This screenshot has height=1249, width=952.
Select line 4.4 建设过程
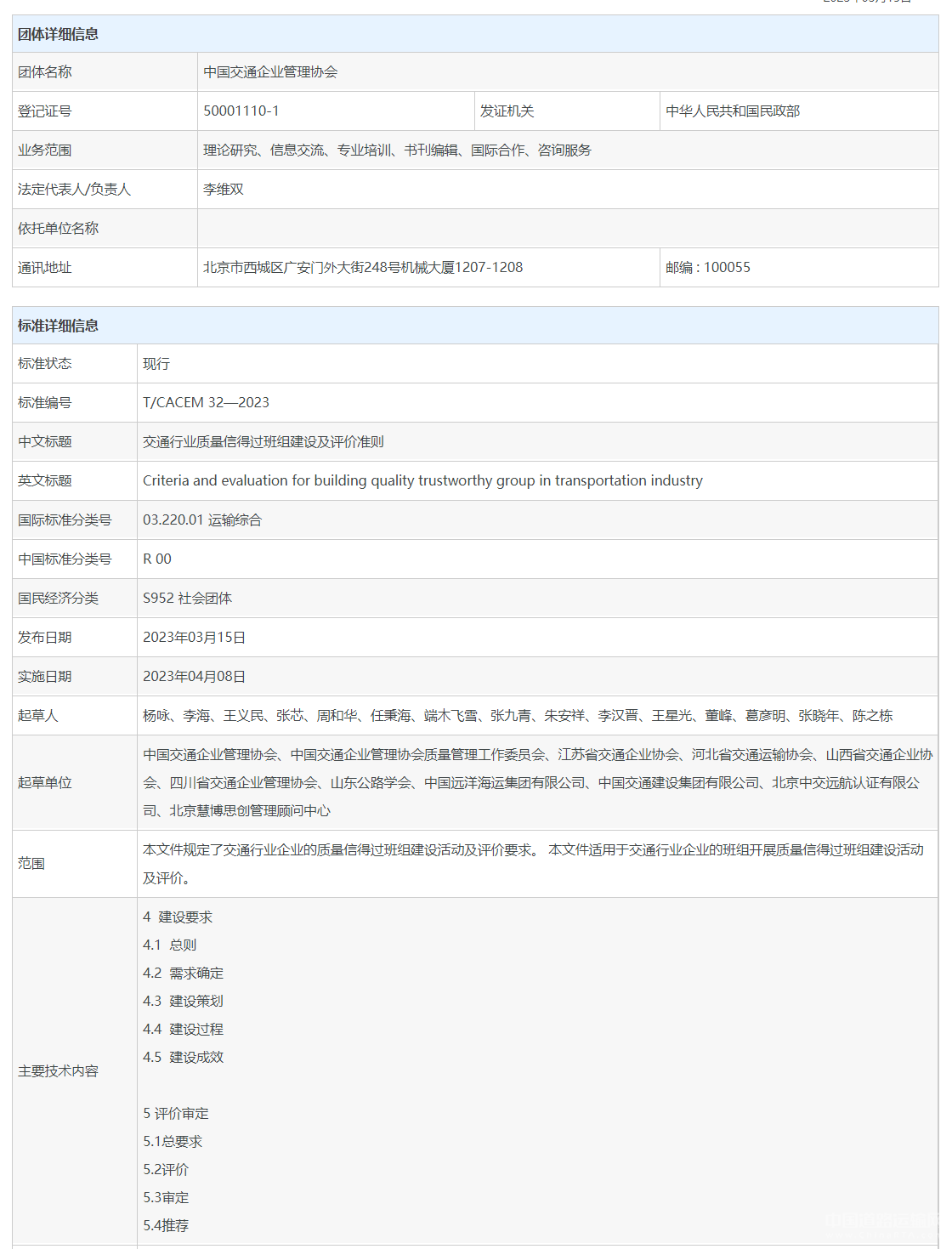(184, 1030)
